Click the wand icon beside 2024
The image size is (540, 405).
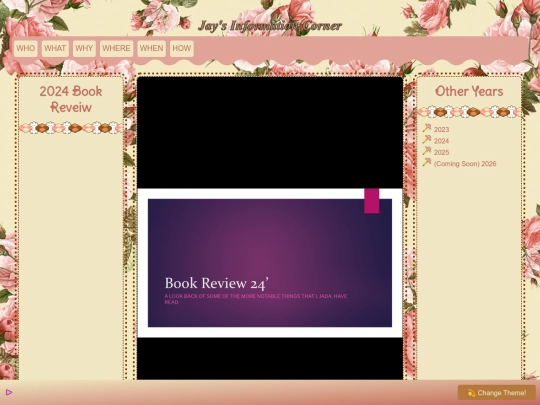(427, 139)
